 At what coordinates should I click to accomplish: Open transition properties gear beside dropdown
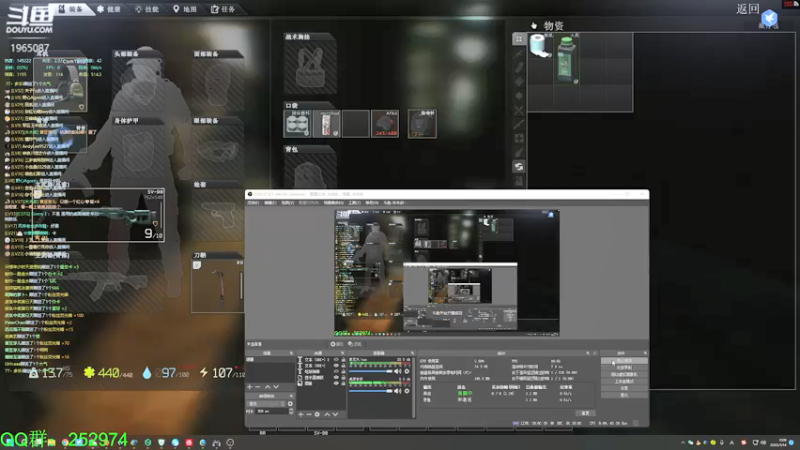pyautogui.click(x=290, y=404)
